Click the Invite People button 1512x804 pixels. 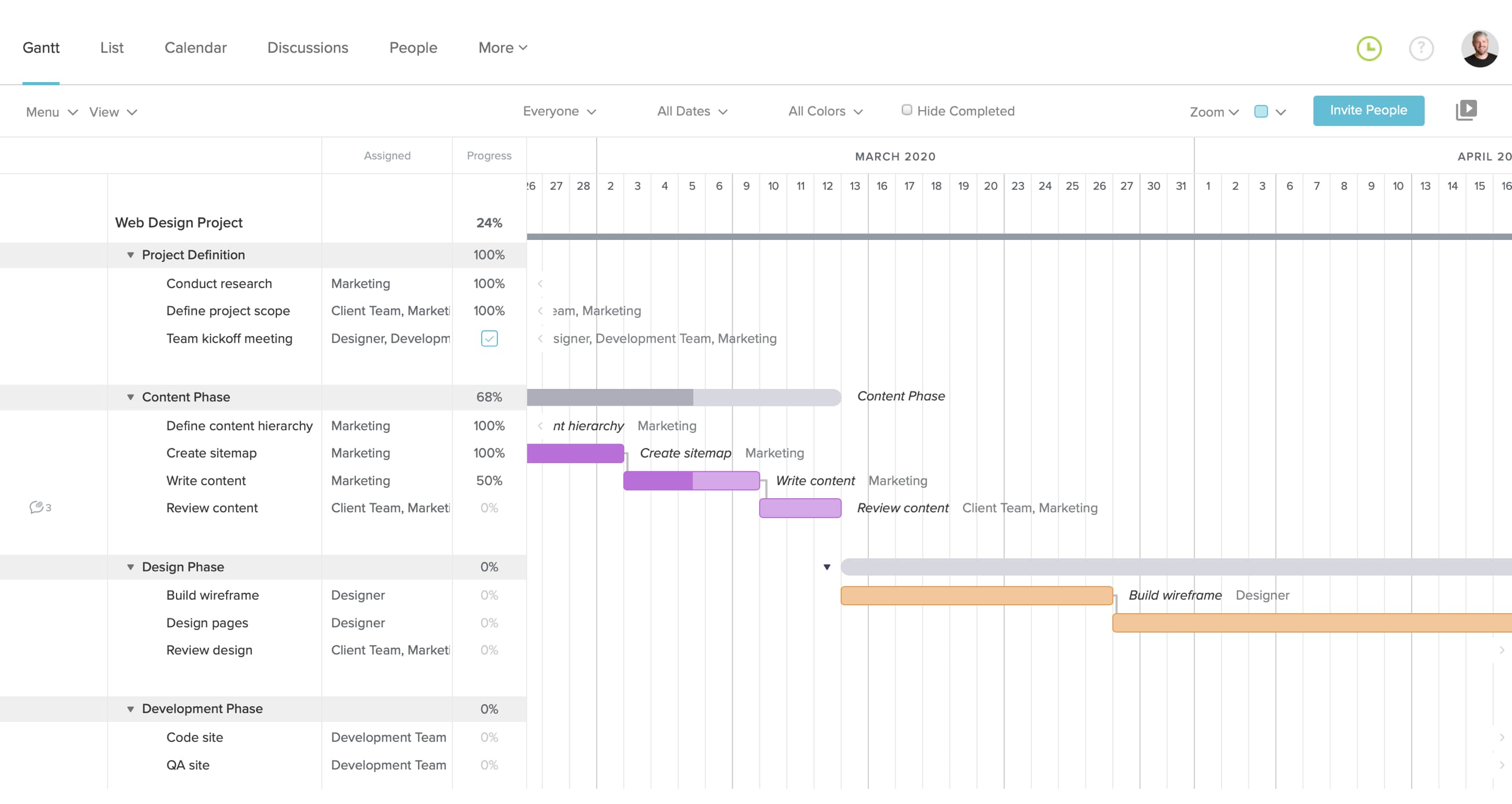pyautogui.click(x=1368, y=110)
